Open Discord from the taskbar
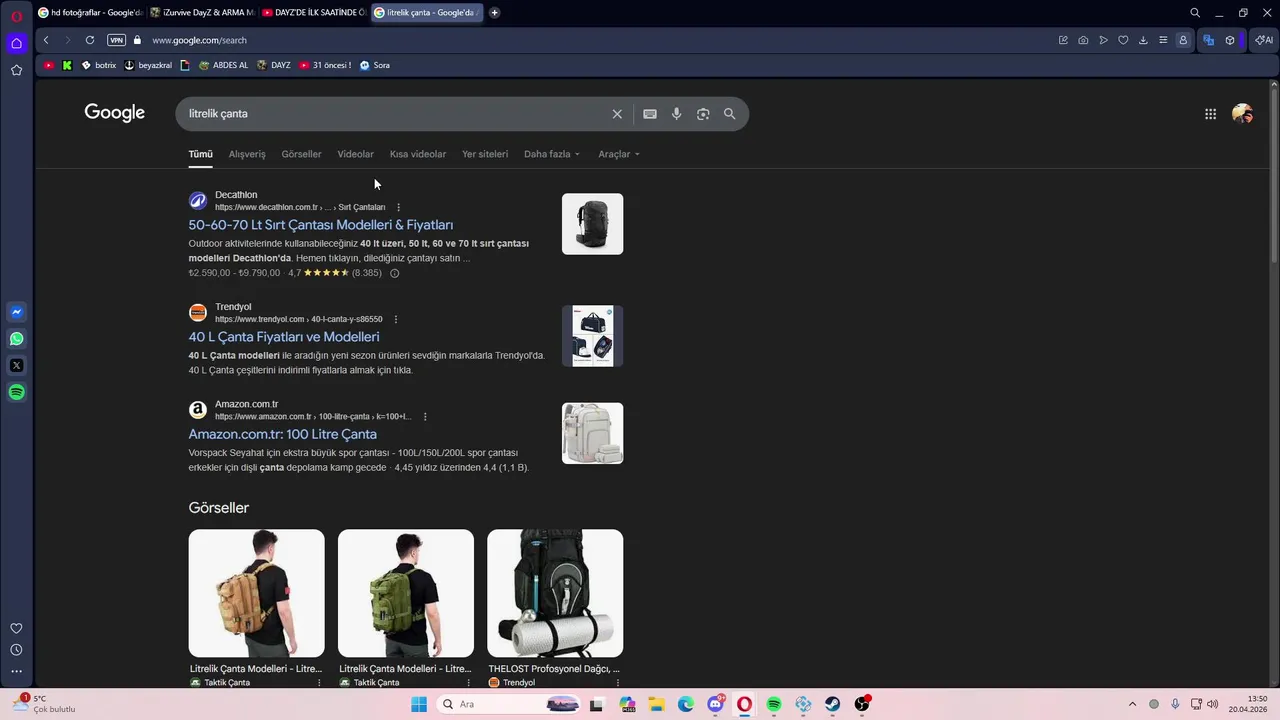 coord(715,704)
